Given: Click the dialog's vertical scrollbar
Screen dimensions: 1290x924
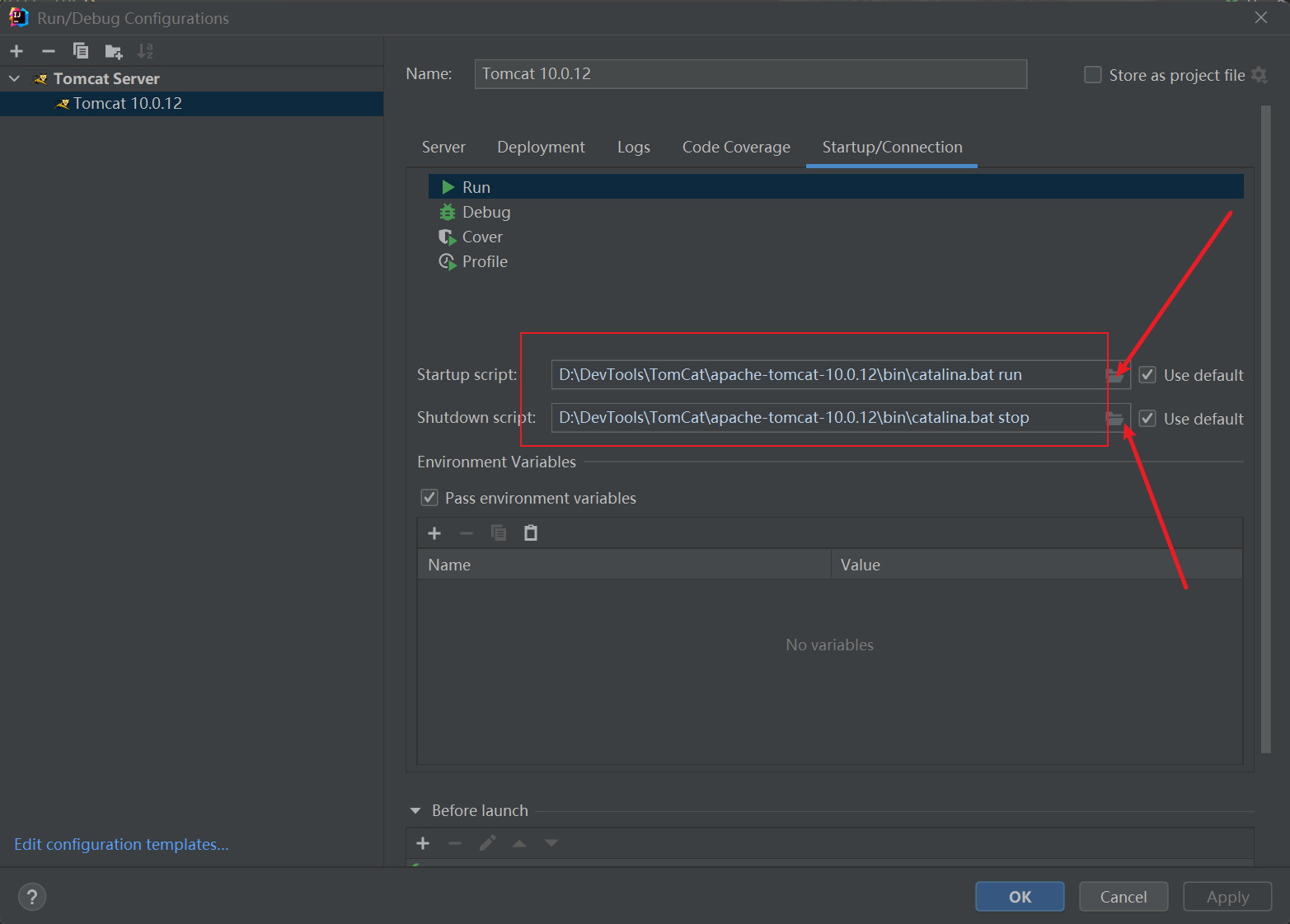Looking at the screenshot, I should [1266, 429].
